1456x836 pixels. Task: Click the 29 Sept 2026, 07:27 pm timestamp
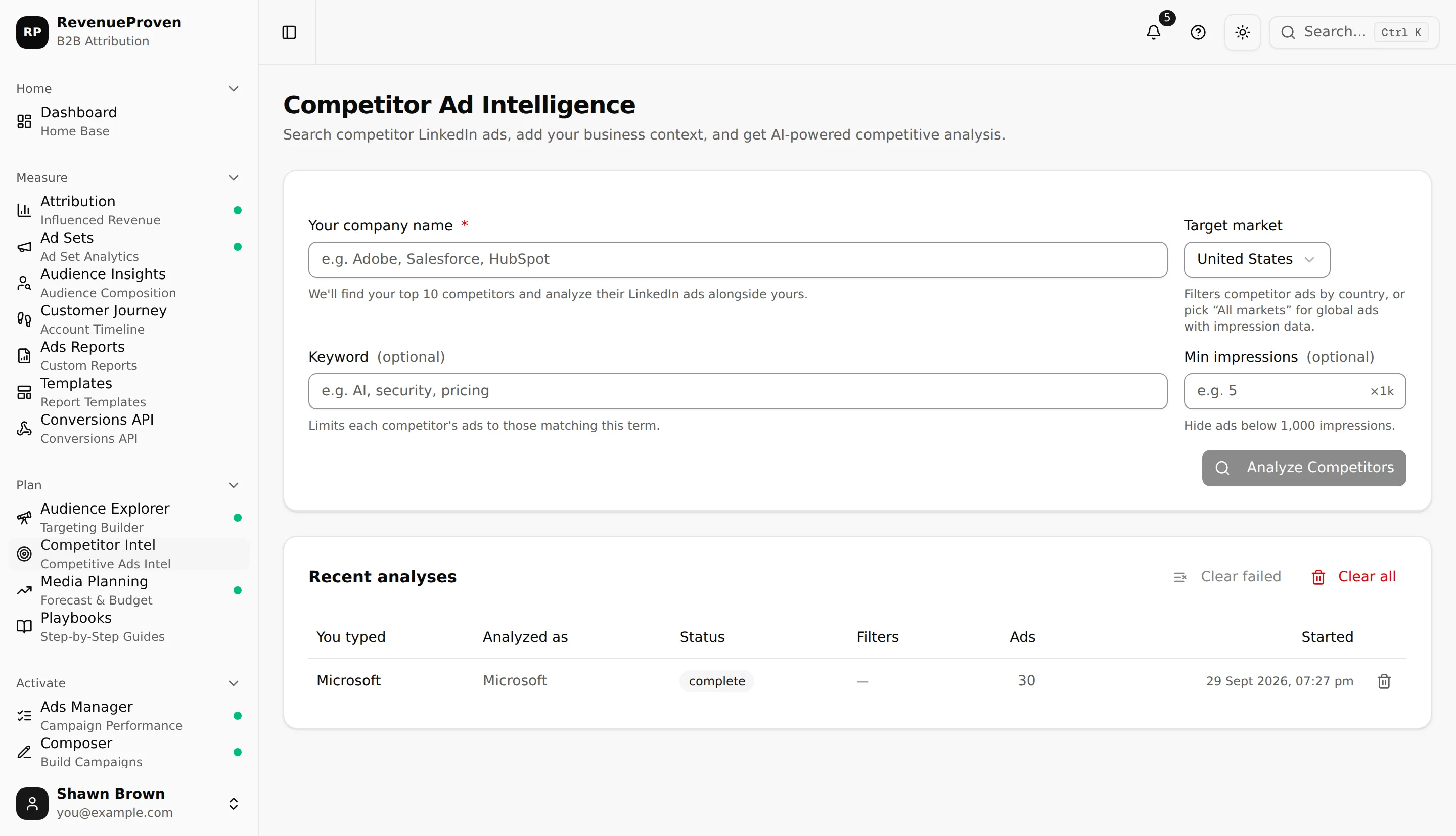point(1279,681)
